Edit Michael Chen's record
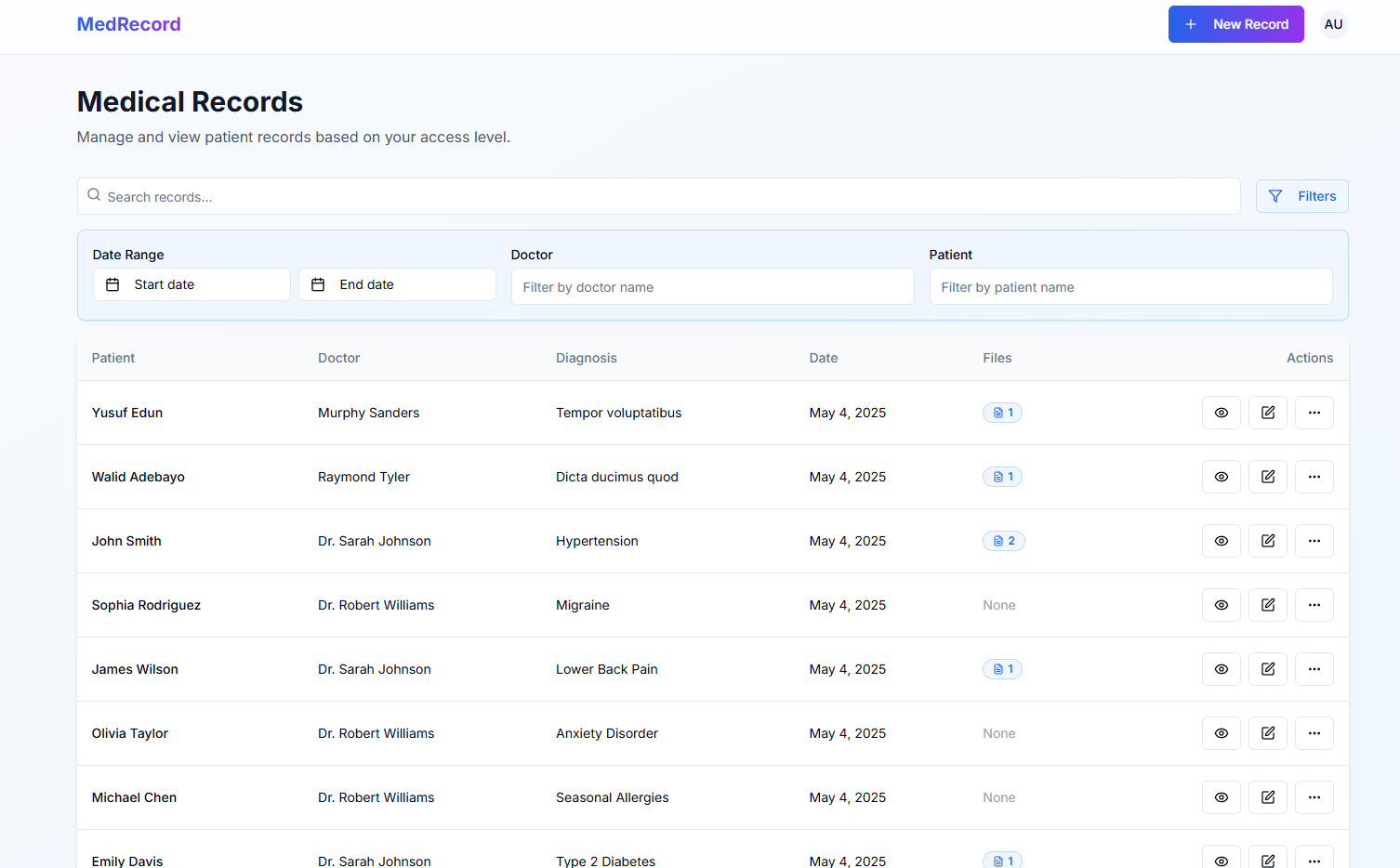This screenshot has height=868, width=1400. click(1268, 797)
